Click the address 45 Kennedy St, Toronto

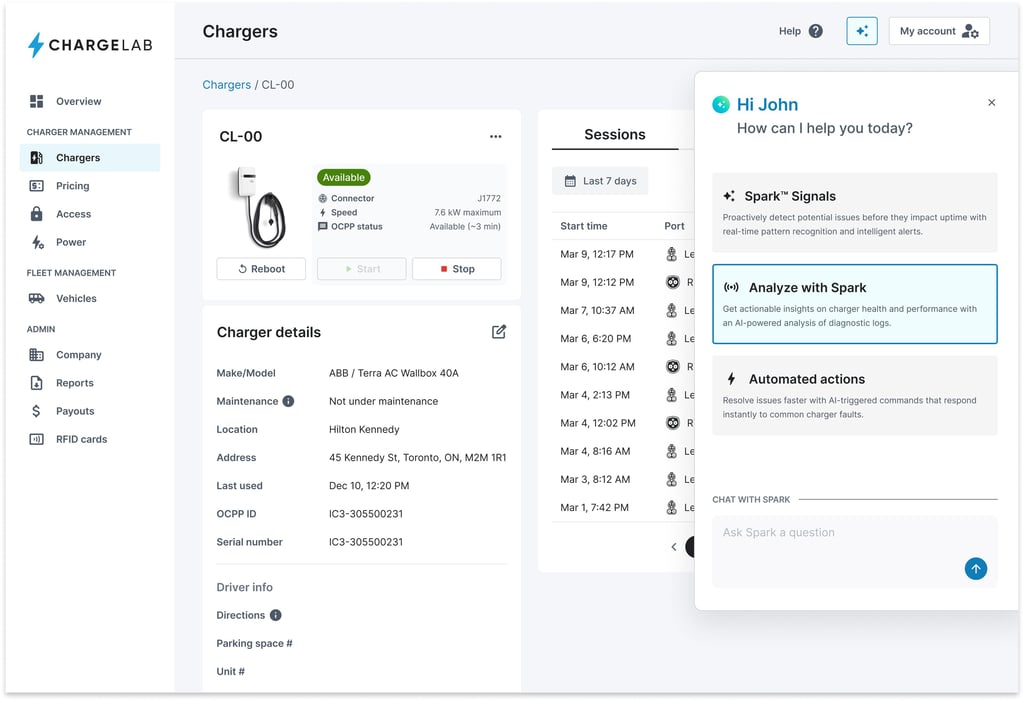coord(417,457)
